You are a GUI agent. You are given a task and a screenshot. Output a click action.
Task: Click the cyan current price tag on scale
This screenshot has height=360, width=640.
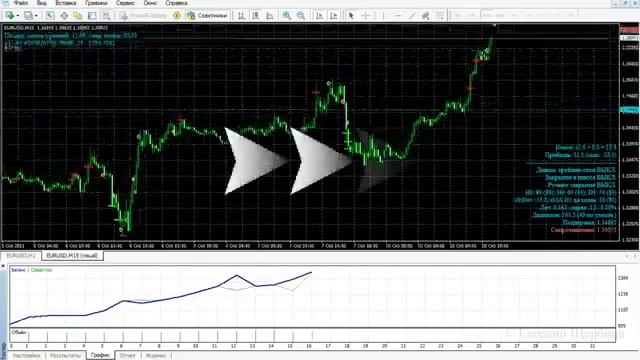click(630, 110)
